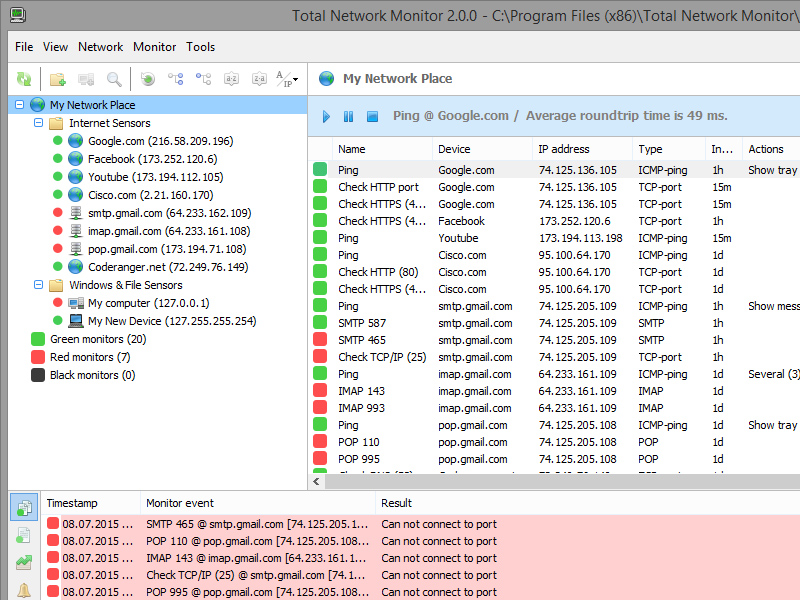Open the Monitor menu
The height and width of the screenshot is (600, 800).
(155, 46)
